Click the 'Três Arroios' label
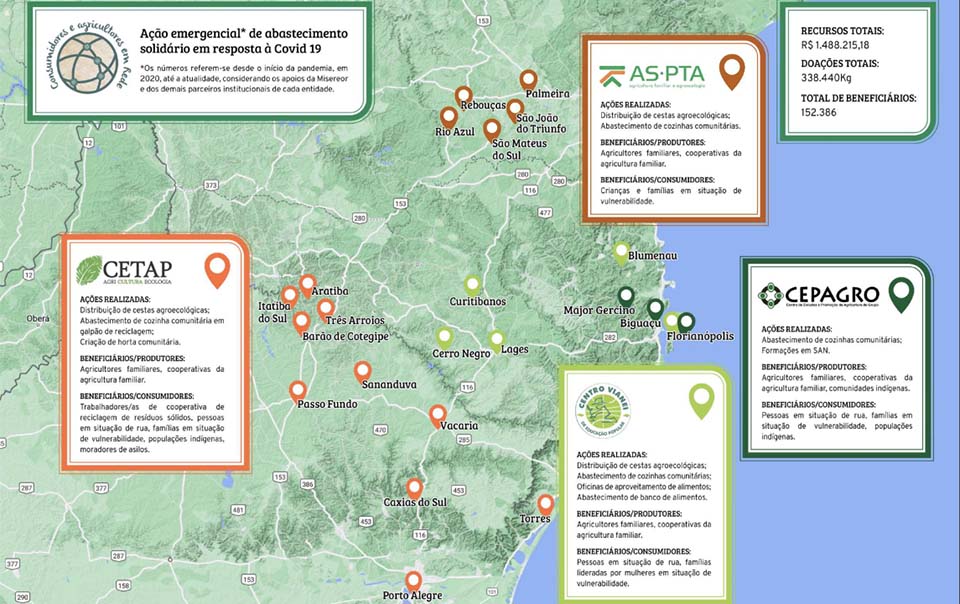This screenshot has height=604, width=960. [x=355, y=320]
